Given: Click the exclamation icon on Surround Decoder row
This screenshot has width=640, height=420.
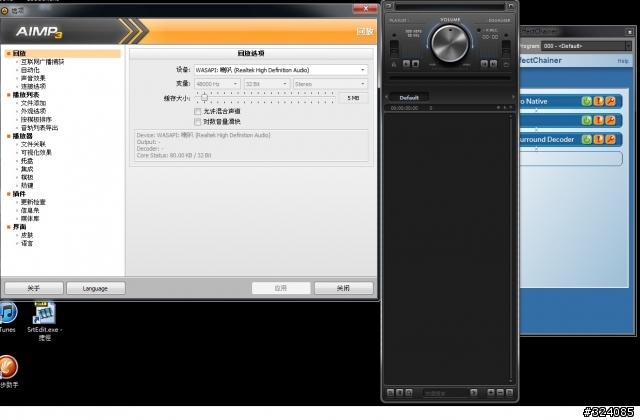Looking at the screenshot, I should coord(598,139).
